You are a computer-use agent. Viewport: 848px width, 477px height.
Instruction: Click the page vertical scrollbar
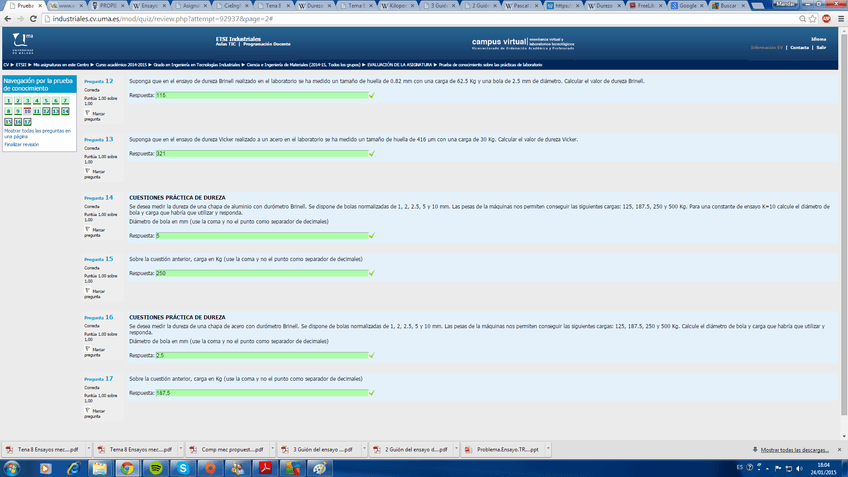point(844,224)
